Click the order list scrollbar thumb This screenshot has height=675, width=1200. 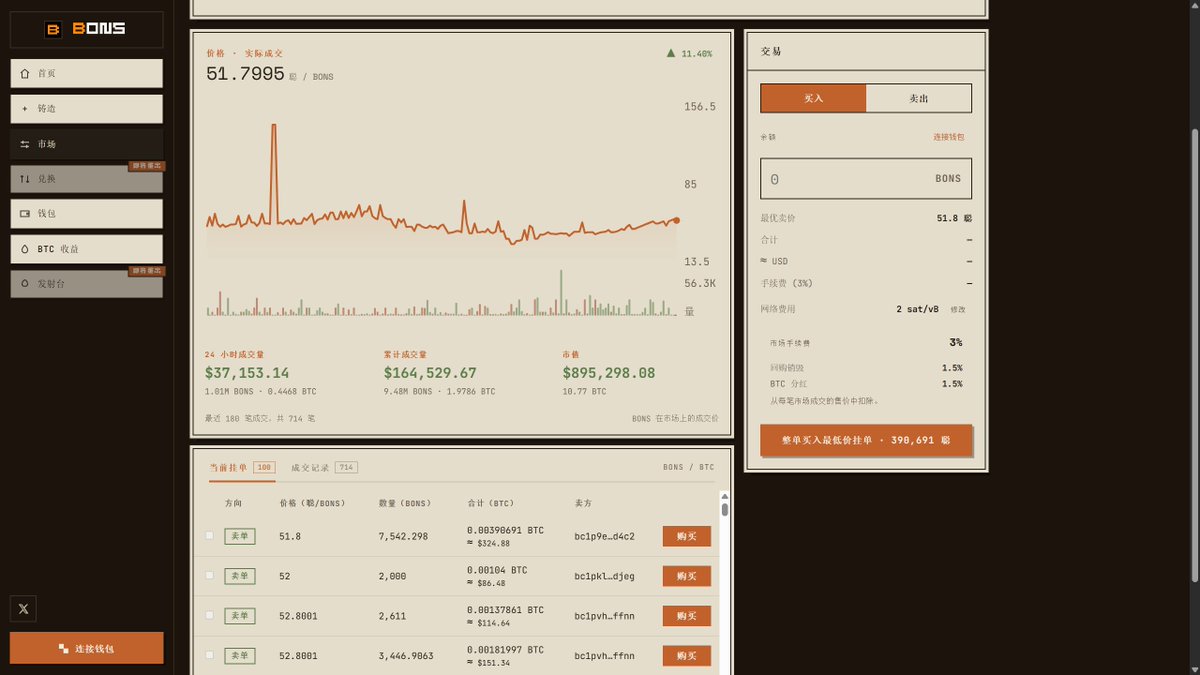click(x=725, y=509)
